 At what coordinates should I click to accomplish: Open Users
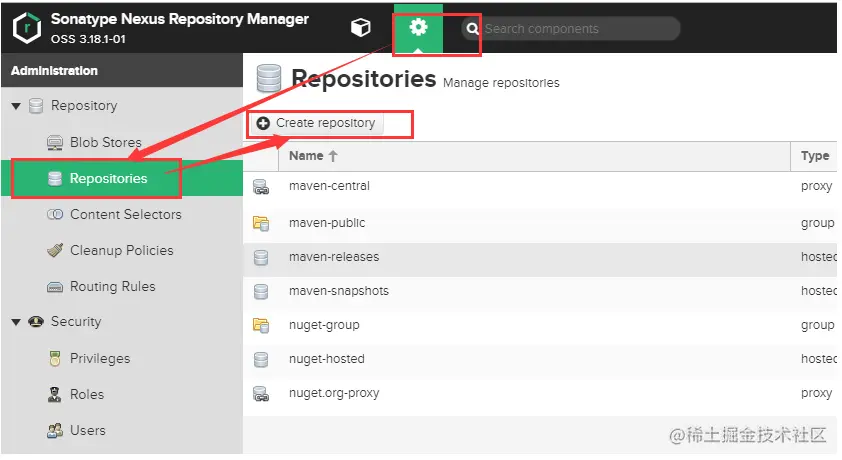tap(88, 430)
